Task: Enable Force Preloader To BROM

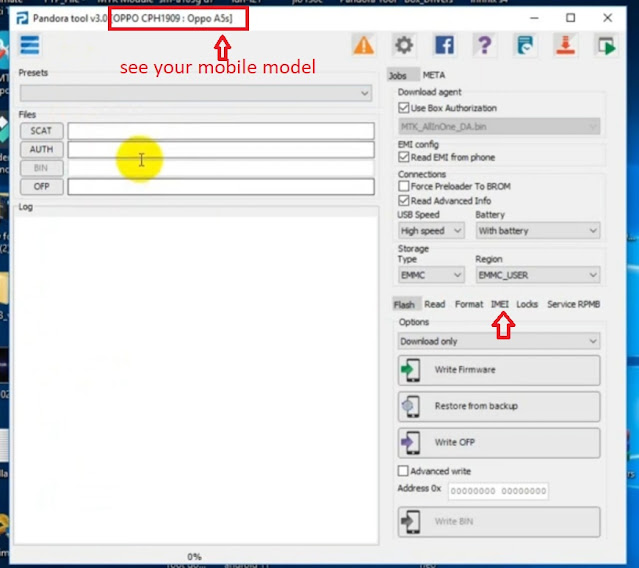Action: (403, 186)
